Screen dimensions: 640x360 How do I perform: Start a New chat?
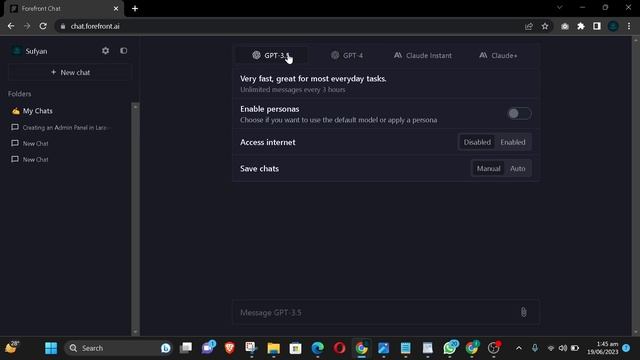[x=70, y=73]
